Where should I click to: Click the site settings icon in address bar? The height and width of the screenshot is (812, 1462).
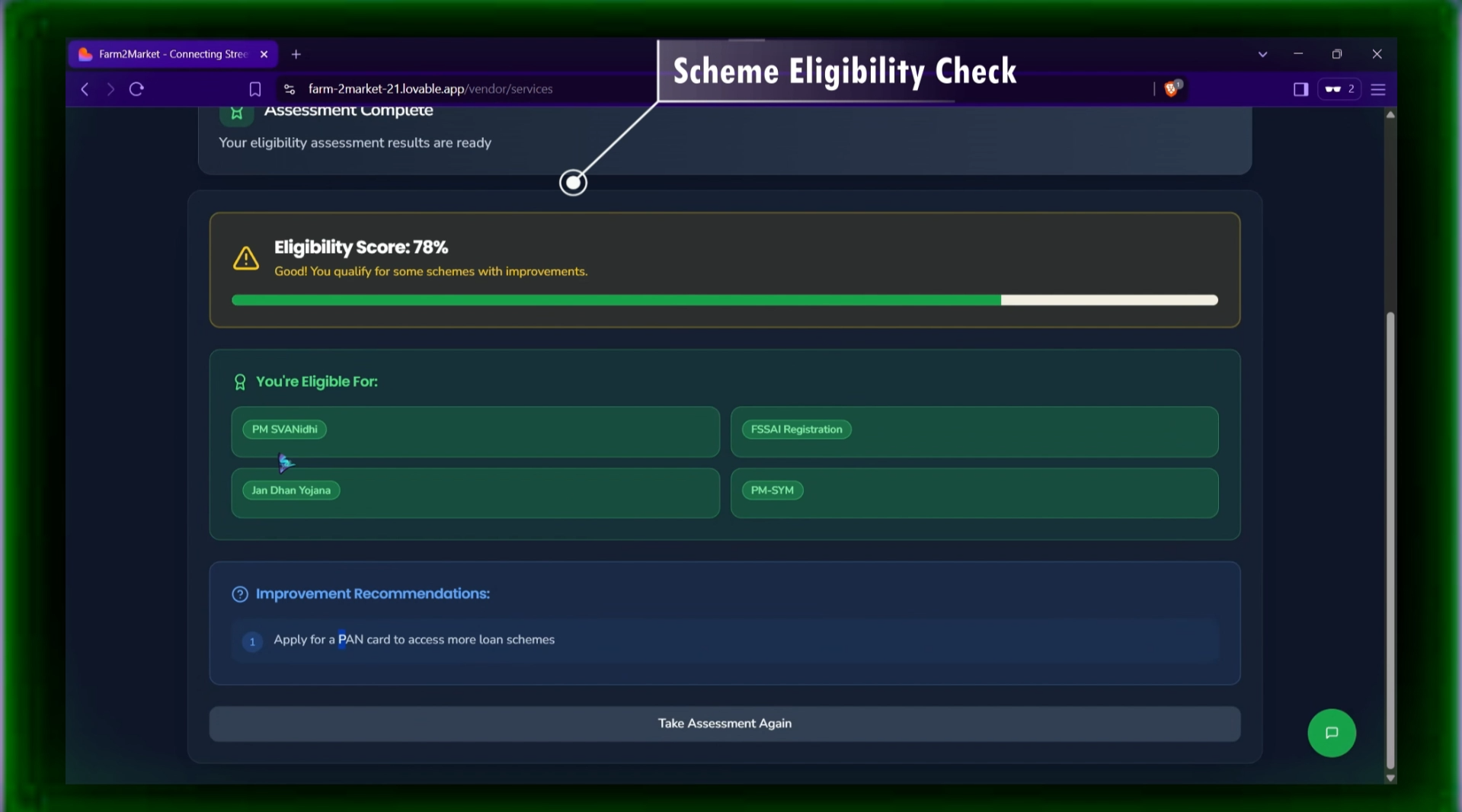coord(290,89)
